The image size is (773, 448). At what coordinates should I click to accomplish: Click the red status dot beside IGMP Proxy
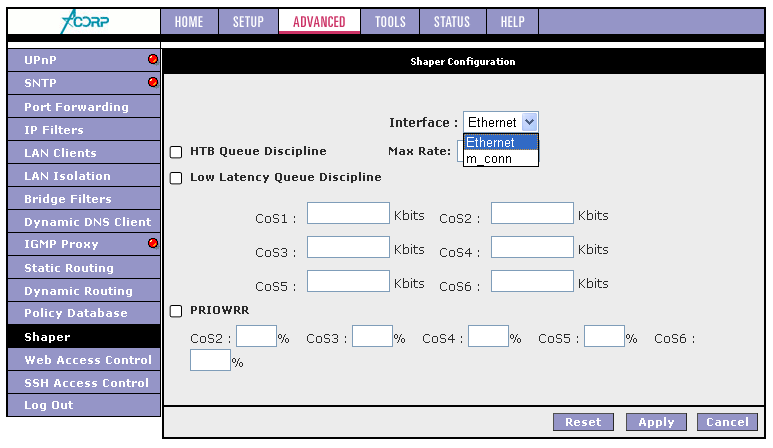(x=153, y=243)
